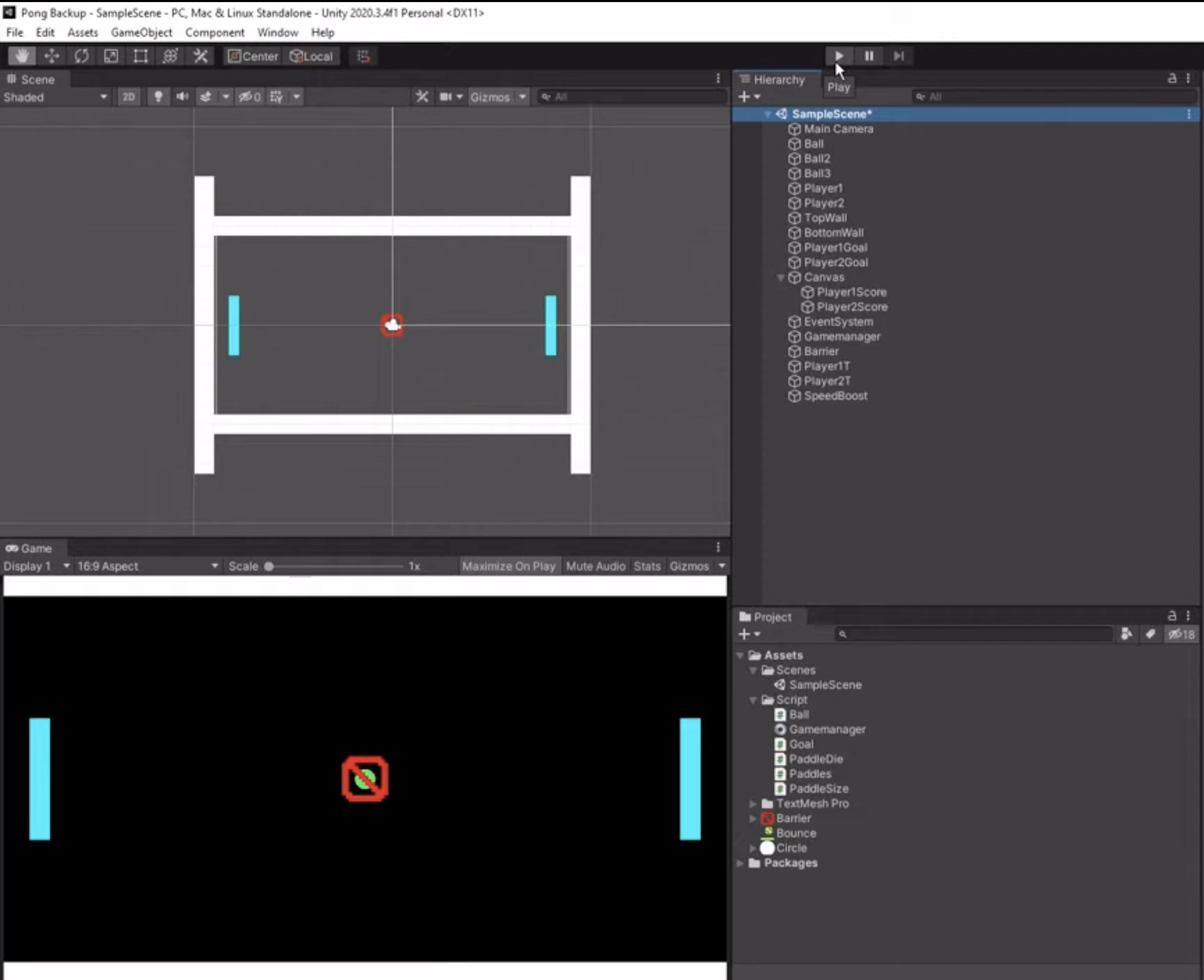Click the Mute Audio button

coord(595,566)
